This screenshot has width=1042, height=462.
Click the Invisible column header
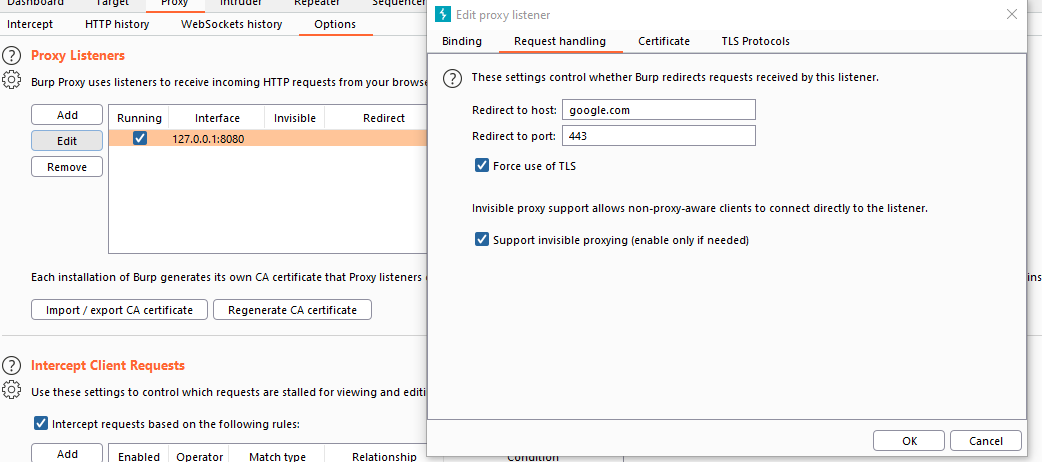click(x=294, y=118)
